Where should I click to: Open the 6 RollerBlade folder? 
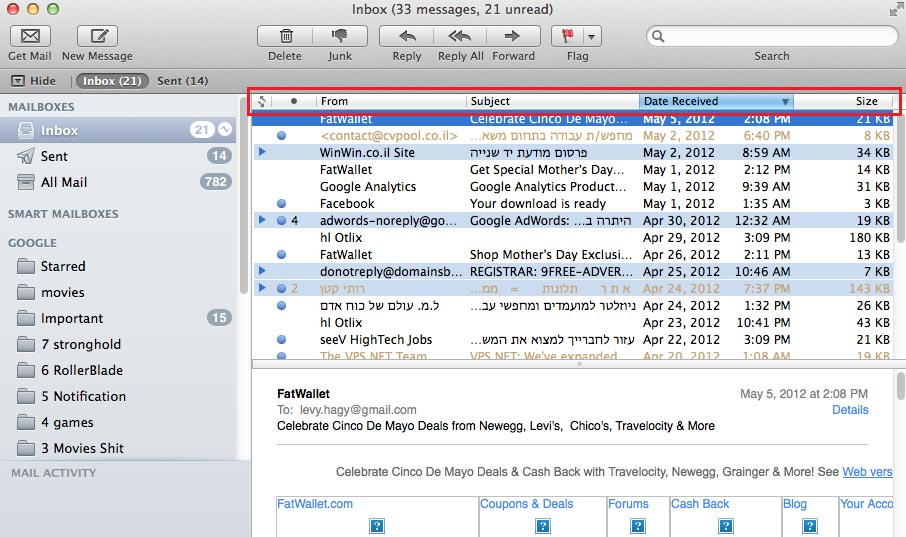click(118, 371)
